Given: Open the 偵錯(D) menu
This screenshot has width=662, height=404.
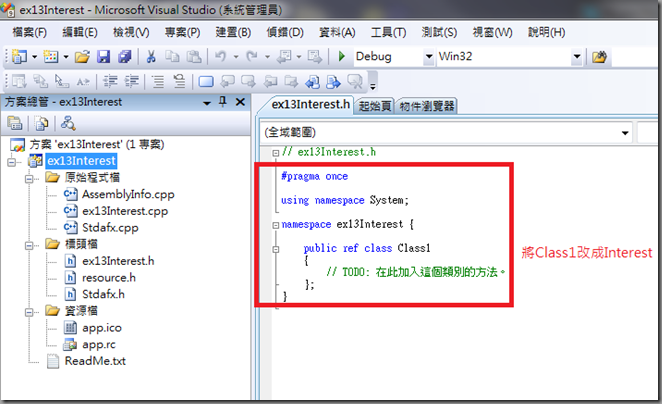Looking at the screenshot, I should pyautogui.click(x=285, y=32).
